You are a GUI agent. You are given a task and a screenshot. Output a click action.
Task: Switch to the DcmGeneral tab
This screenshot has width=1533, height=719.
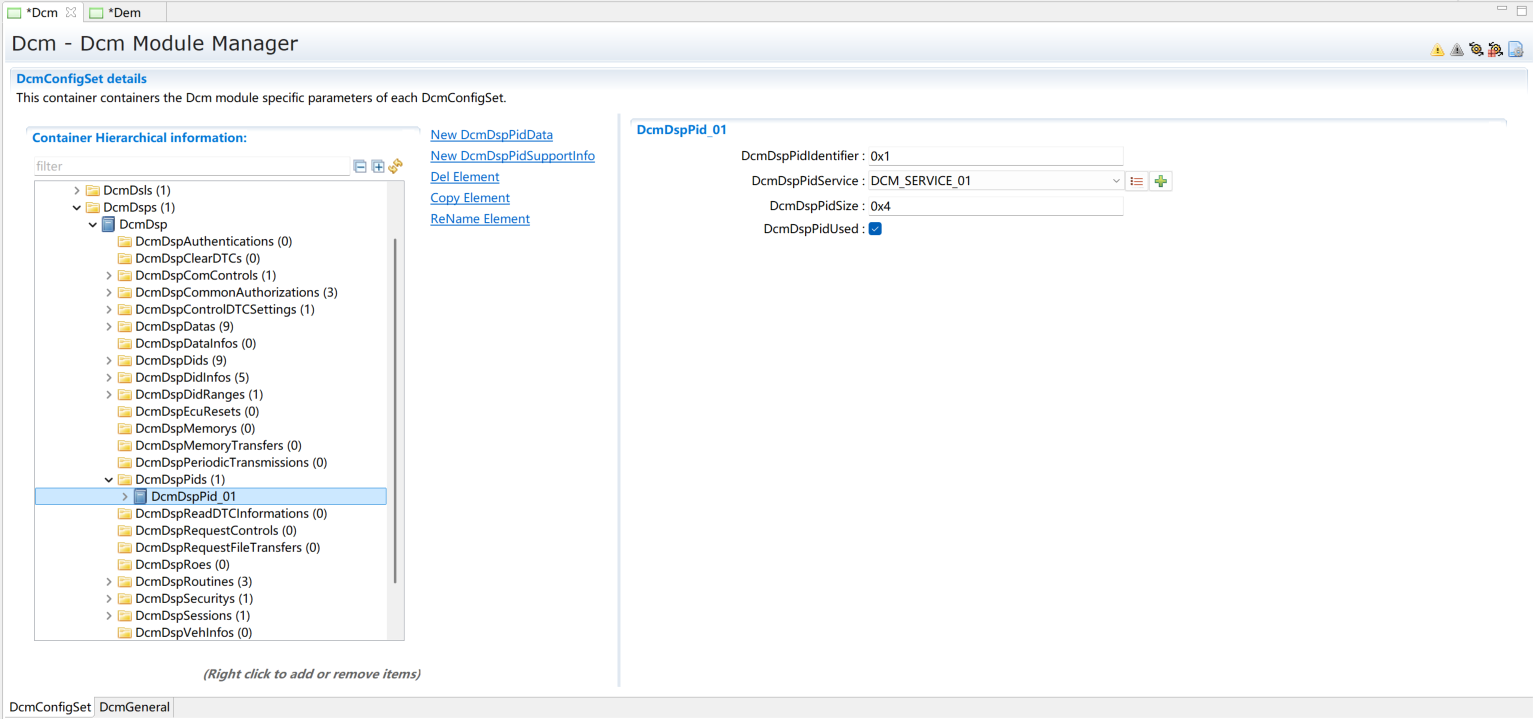pyautogui.click(x=135, y=707)
